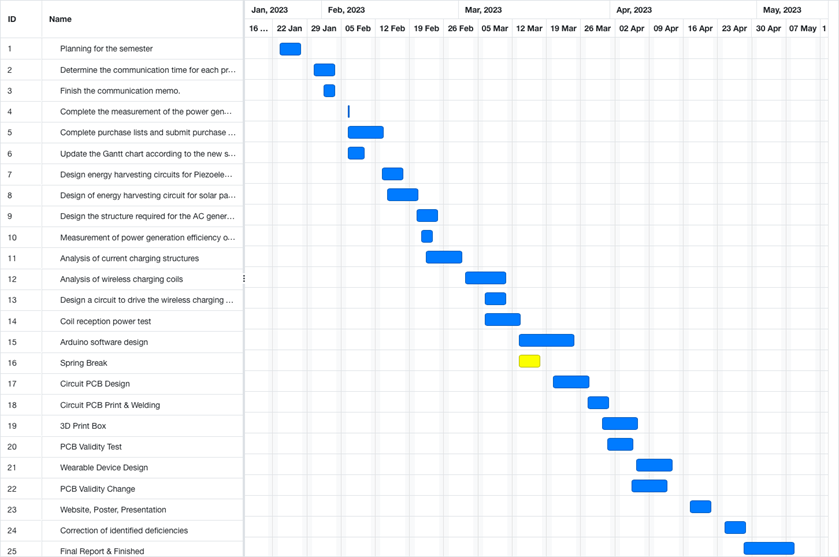
Task: Click the Feb, 2023 month header
Action: point(347,10)
